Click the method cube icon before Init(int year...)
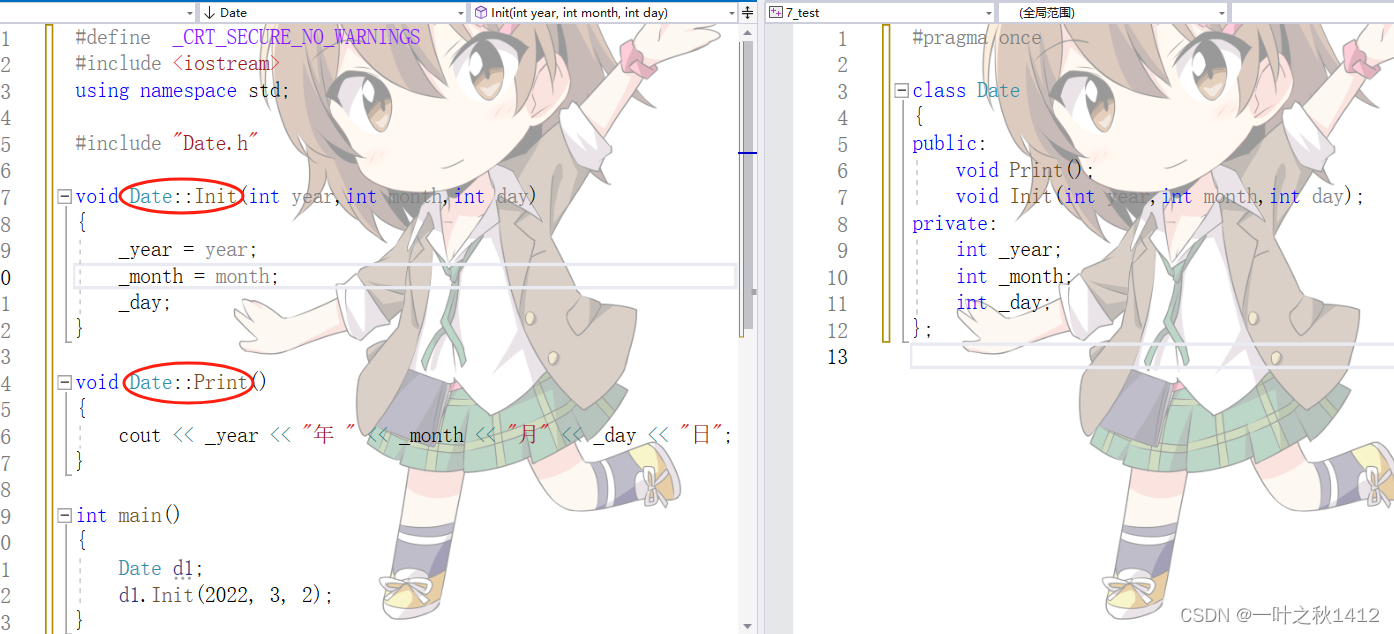 click(x=481, y=12)
